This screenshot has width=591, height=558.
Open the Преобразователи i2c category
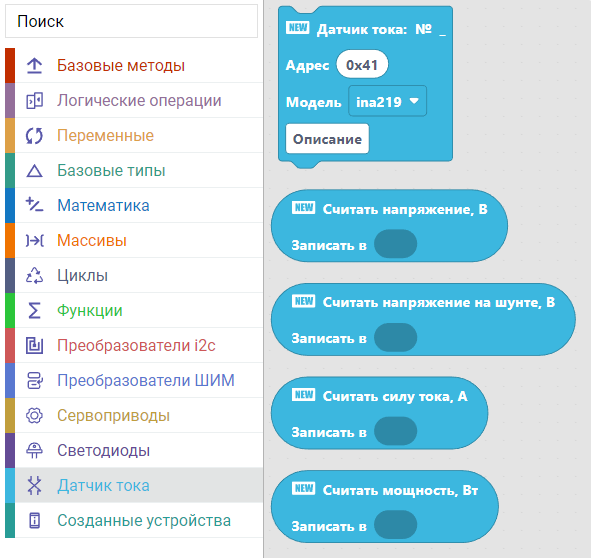(x=134, y=345)
